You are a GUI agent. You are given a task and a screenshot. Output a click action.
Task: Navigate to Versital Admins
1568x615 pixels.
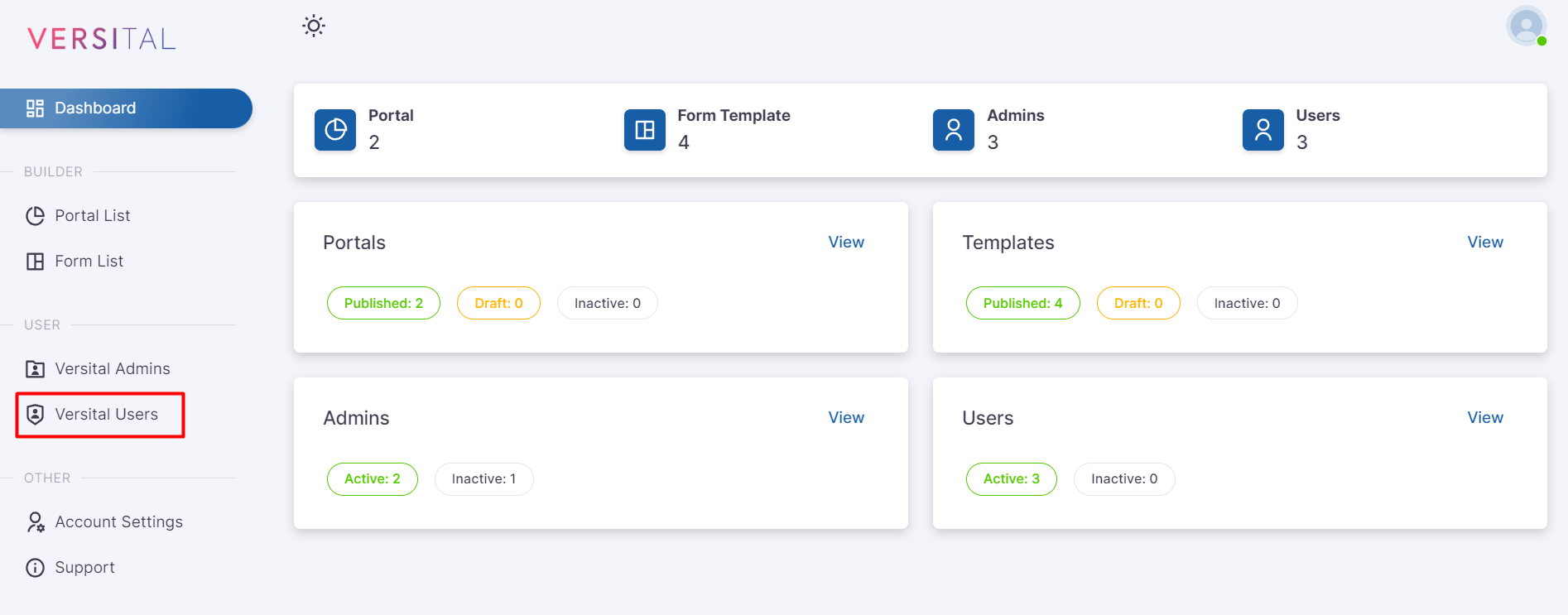112,369
